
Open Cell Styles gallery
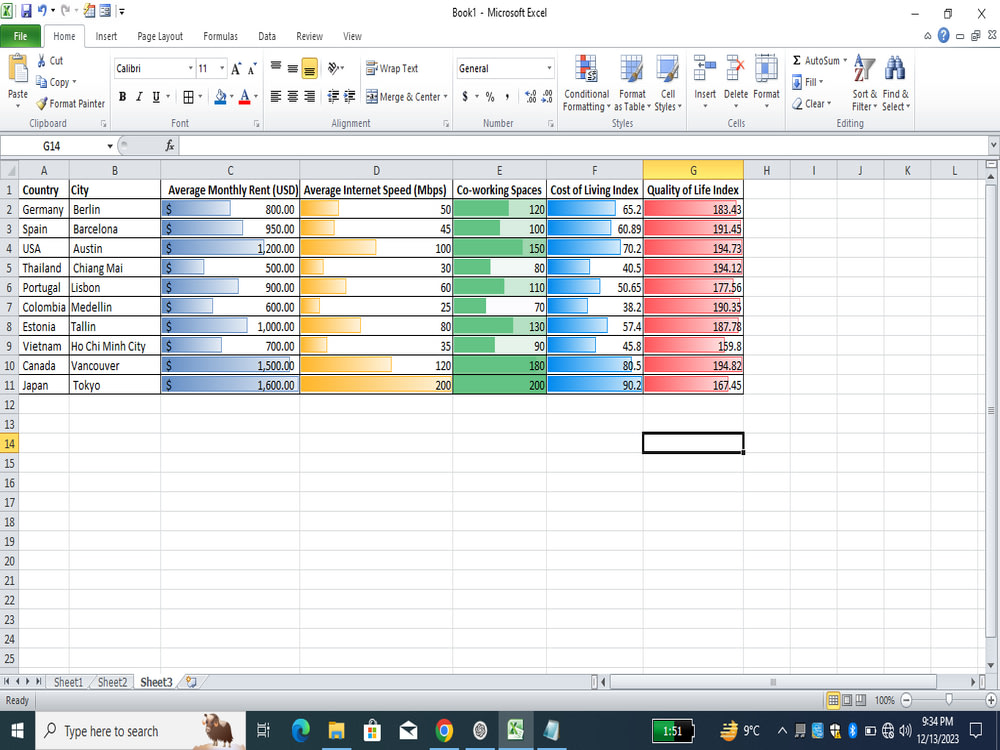(668, 84)
